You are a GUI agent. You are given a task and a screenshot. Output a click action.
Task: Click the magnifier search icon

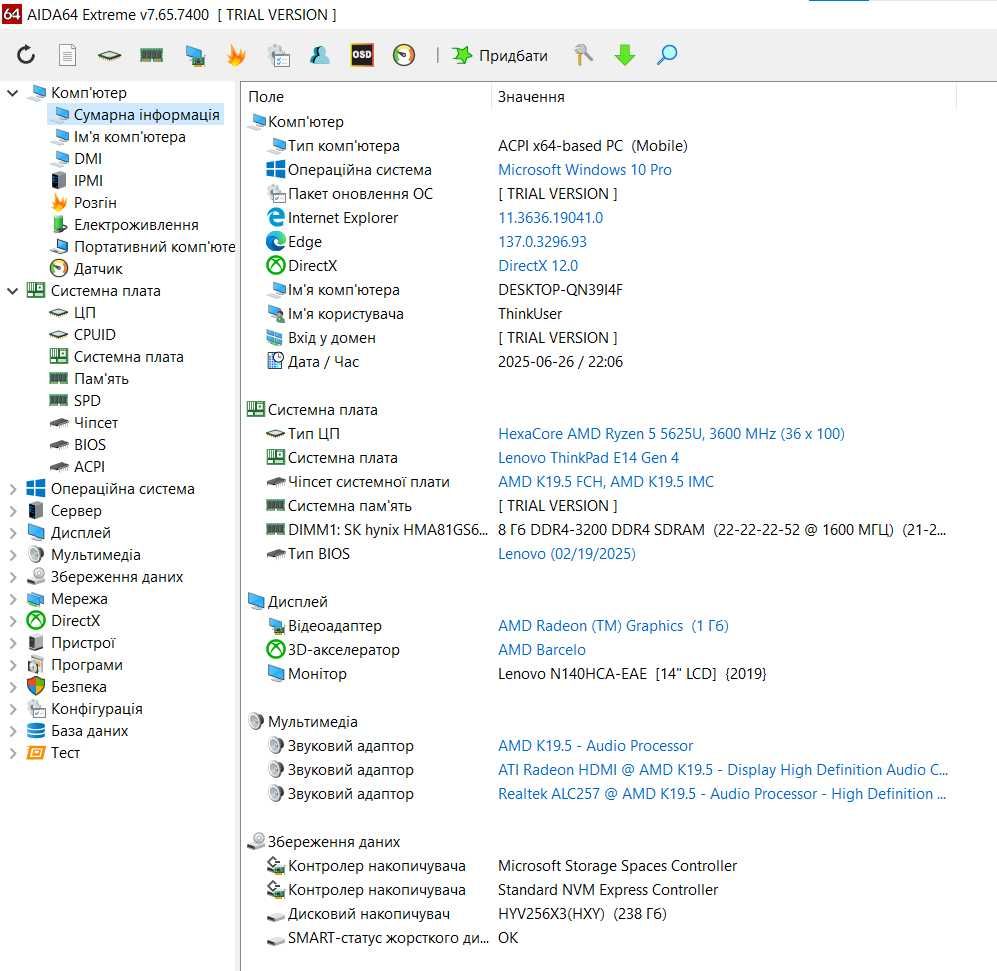(667, 55)
